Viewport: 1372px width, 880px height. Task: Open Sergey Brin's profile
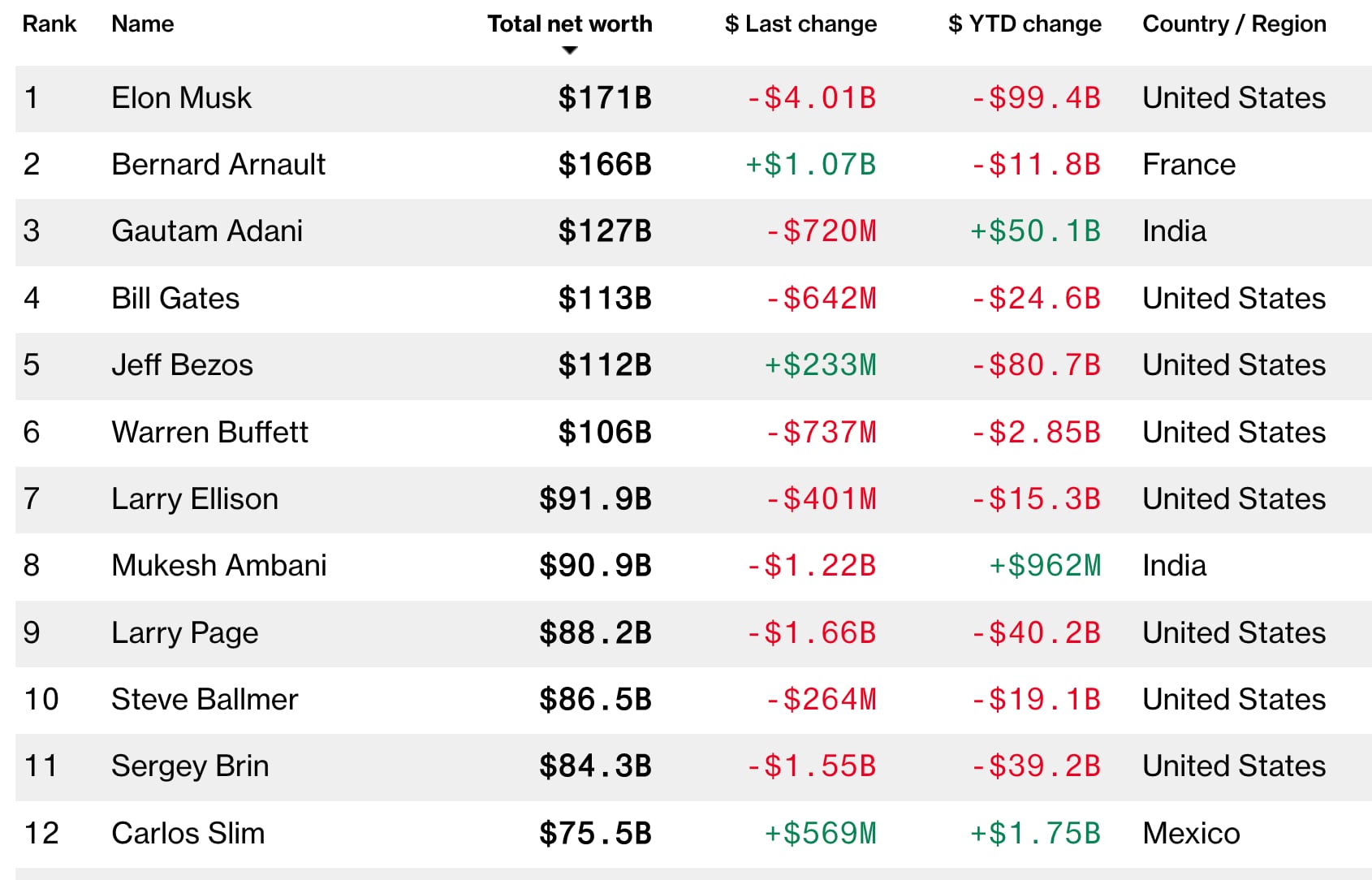pos(190,766)
